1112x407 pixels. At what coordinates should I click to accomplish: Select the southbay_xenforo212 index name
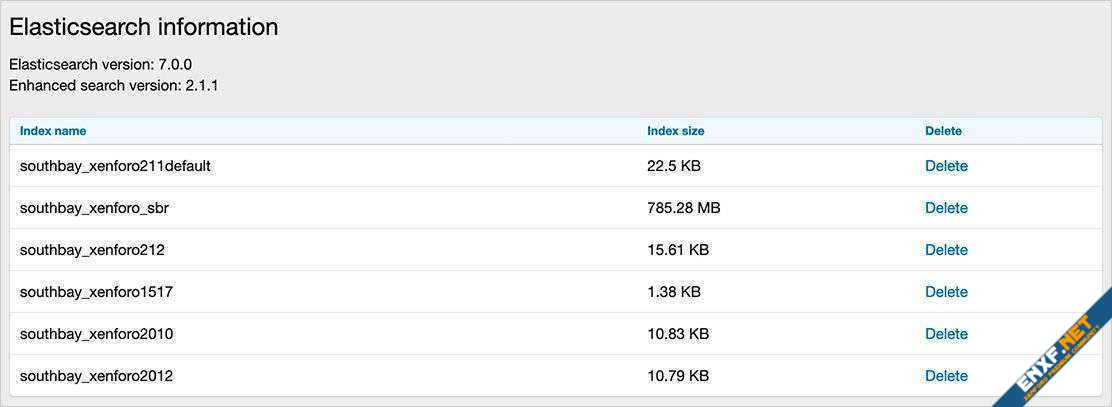[92, 250]
